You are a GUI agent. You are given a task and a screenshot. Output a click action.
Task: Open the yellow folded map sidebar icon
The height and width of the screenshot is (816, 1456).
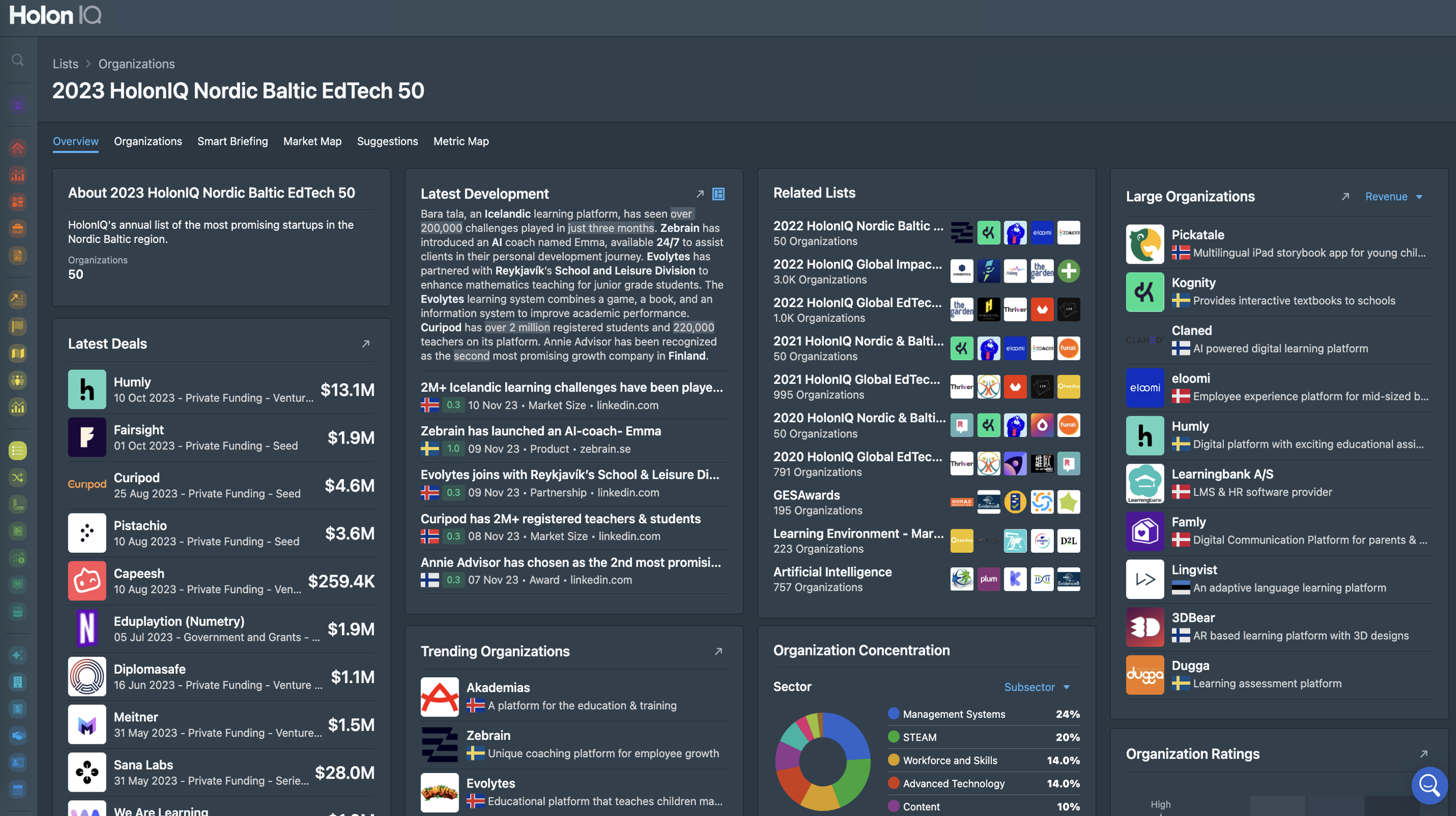(18, 353)
